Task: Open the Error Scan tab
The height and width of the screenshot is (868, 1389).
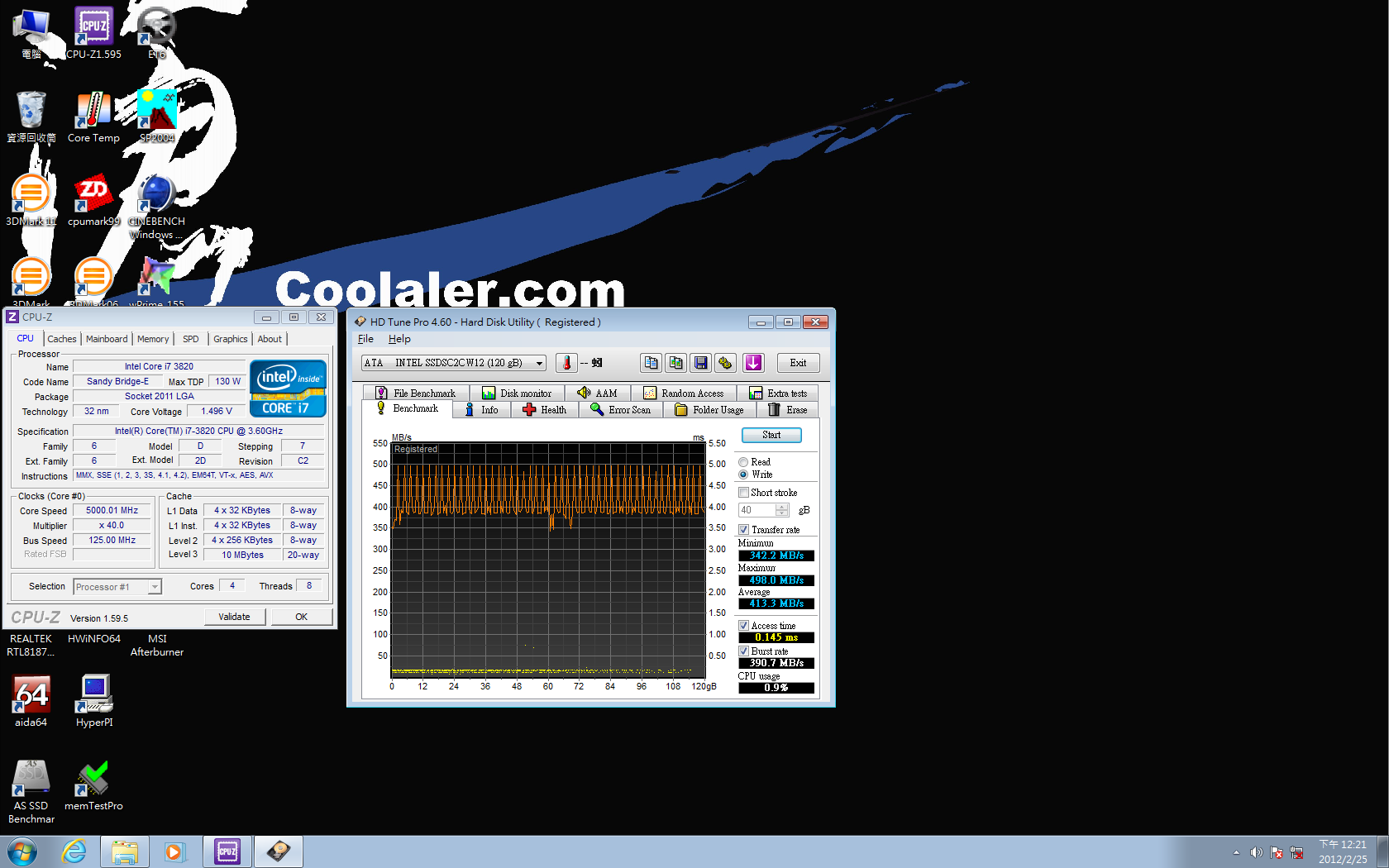Action: 621,410
